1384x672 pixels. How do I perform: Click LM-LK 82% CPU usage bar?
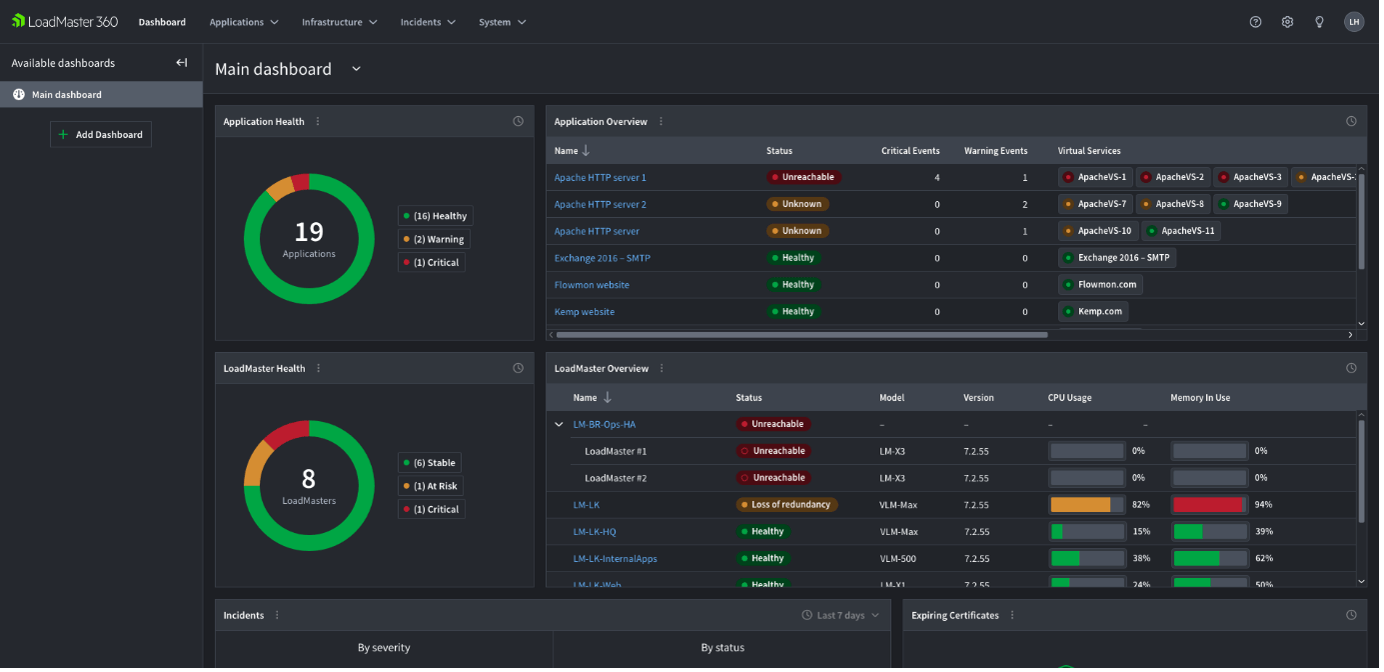[x=1089, y=506]
